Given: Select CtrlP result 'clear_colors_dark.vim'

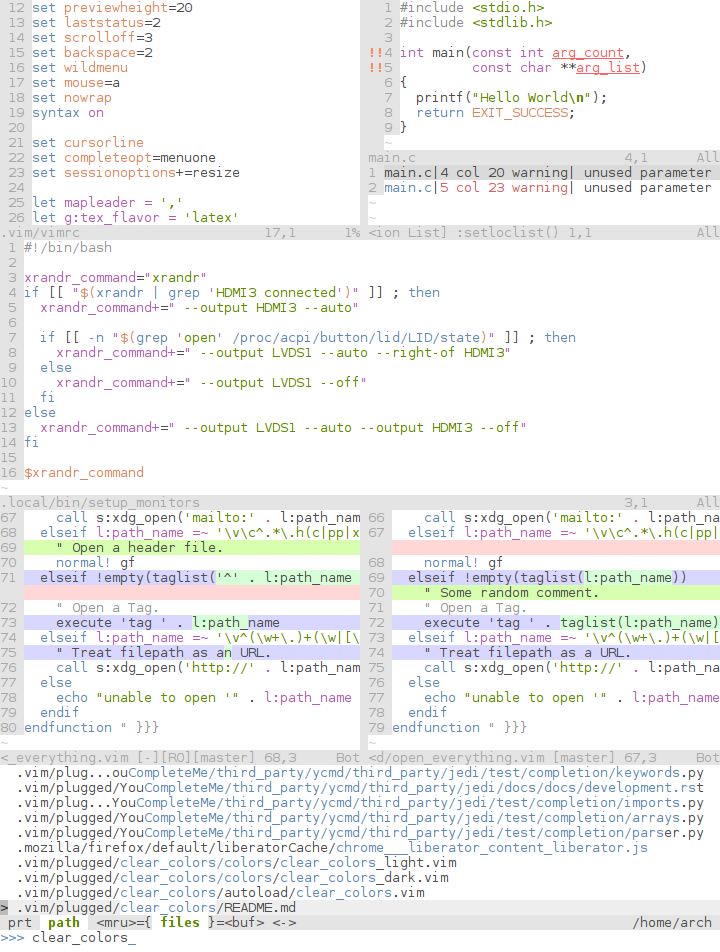Looking at the screenshot, I should pos(233,877).
